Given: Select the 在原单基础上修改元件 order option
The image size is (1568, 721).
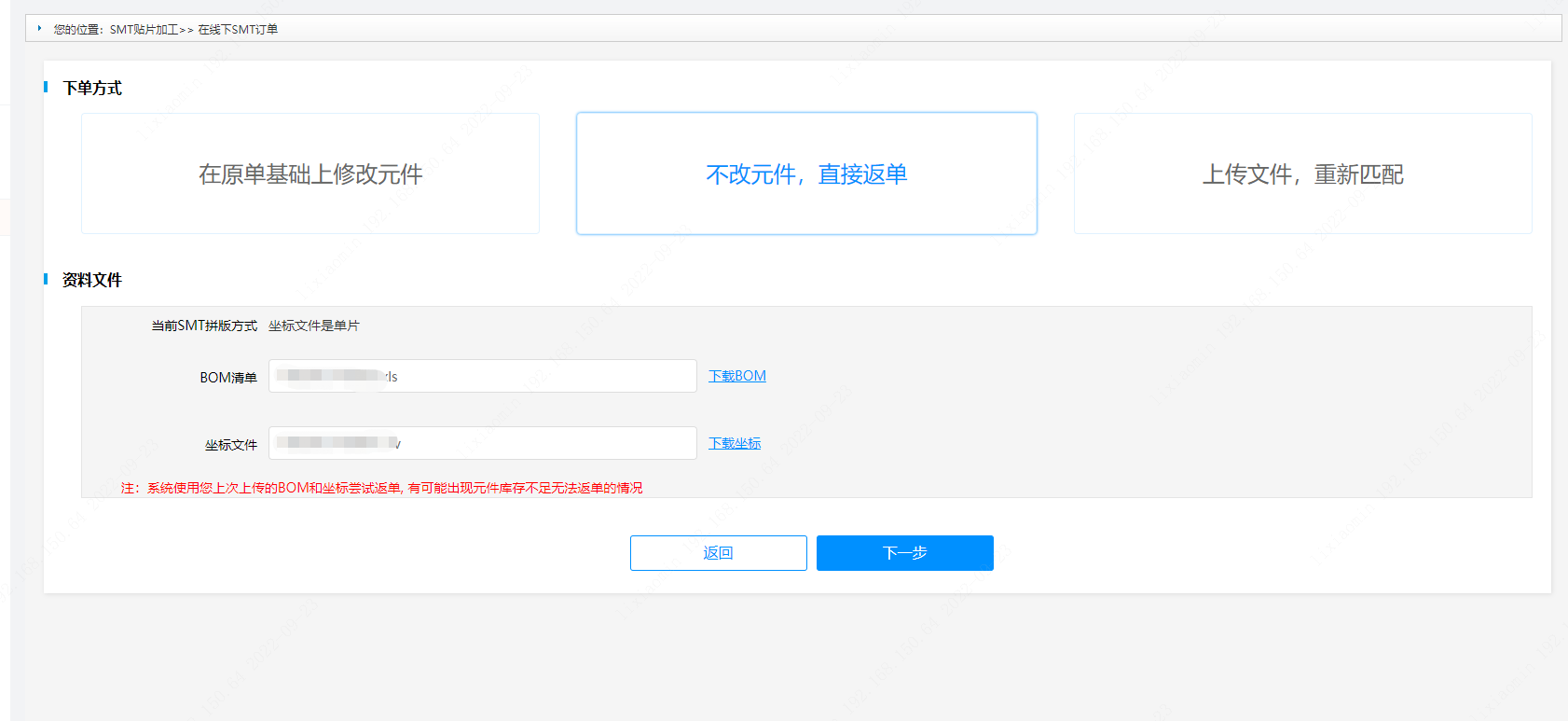Looking at the screenshot, I should 310,174.
